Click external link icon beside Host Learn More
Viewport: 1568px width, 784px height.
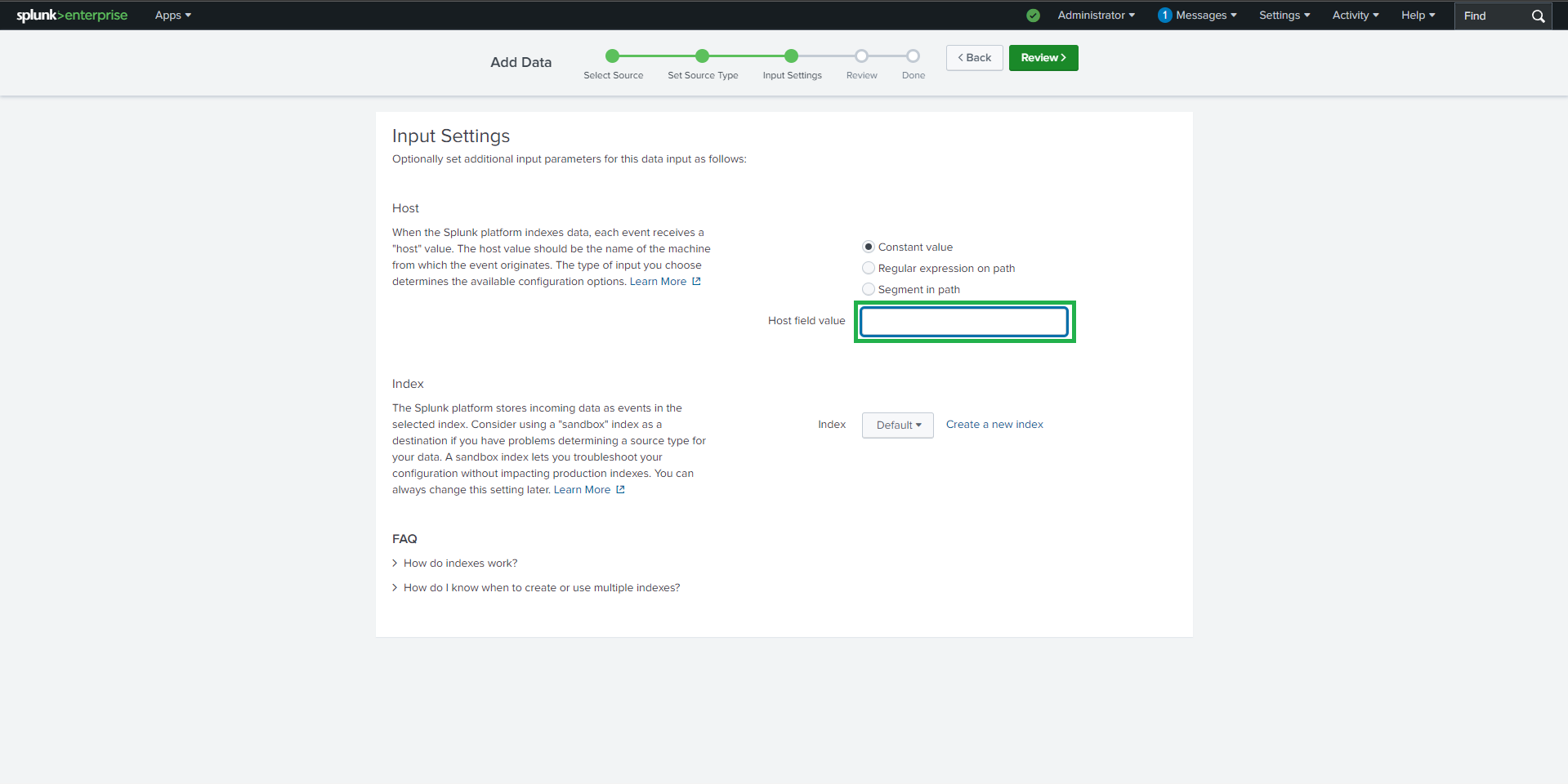coord(696,281)
